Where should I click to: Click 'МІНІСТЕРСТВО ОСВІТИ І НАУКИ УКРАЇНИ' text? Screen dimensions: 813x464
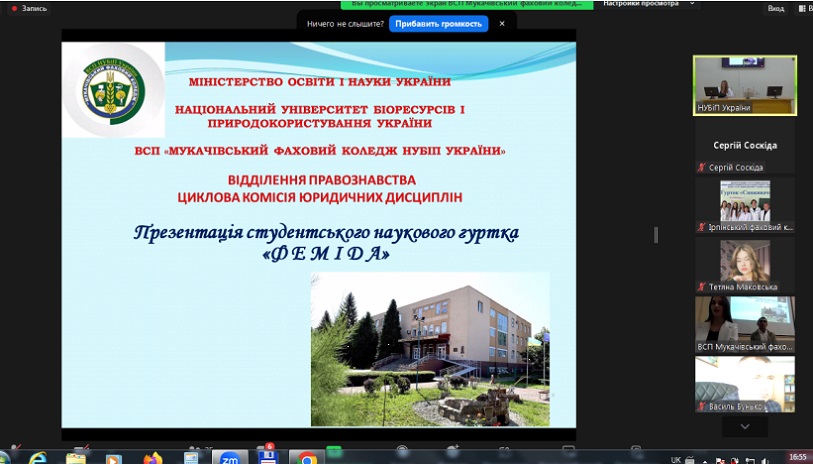point(319,81)
